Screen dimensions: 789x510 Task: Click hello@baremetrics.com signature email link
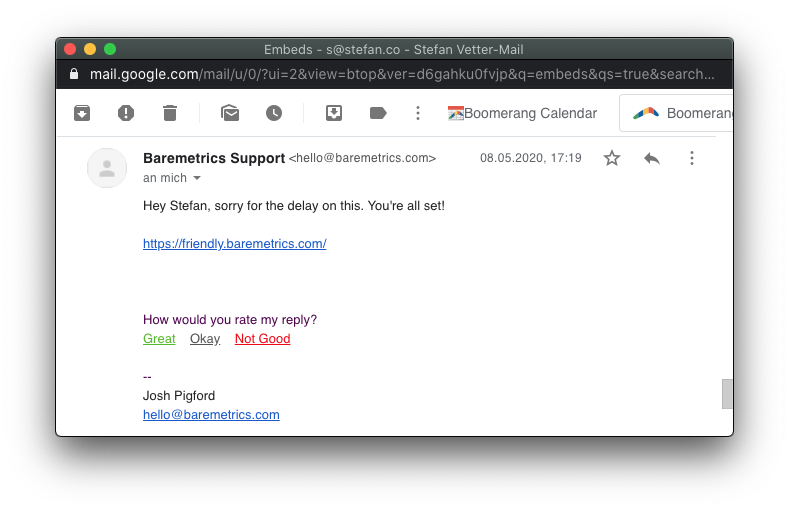(211, 415)
